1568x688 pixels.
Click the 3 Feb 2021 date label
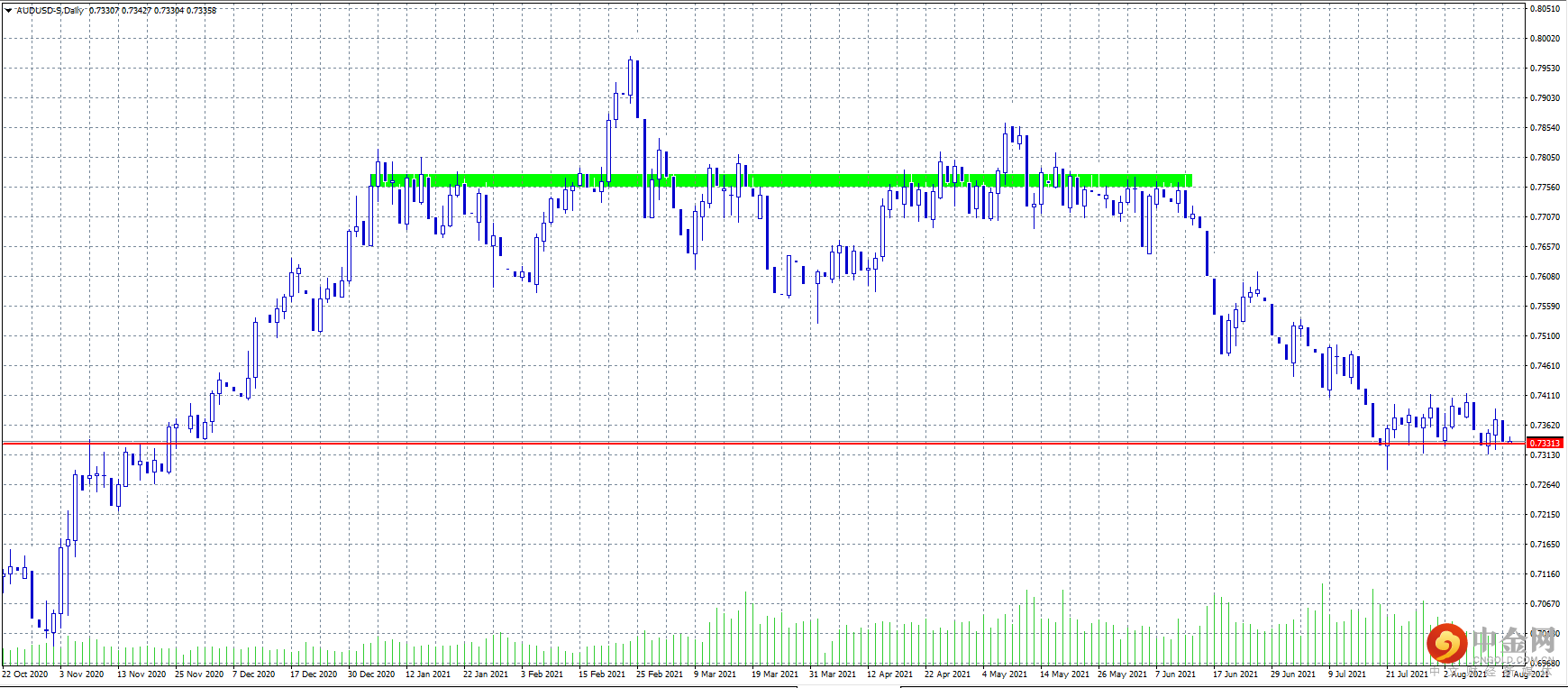pyautogui.click(x=542, y=674)
